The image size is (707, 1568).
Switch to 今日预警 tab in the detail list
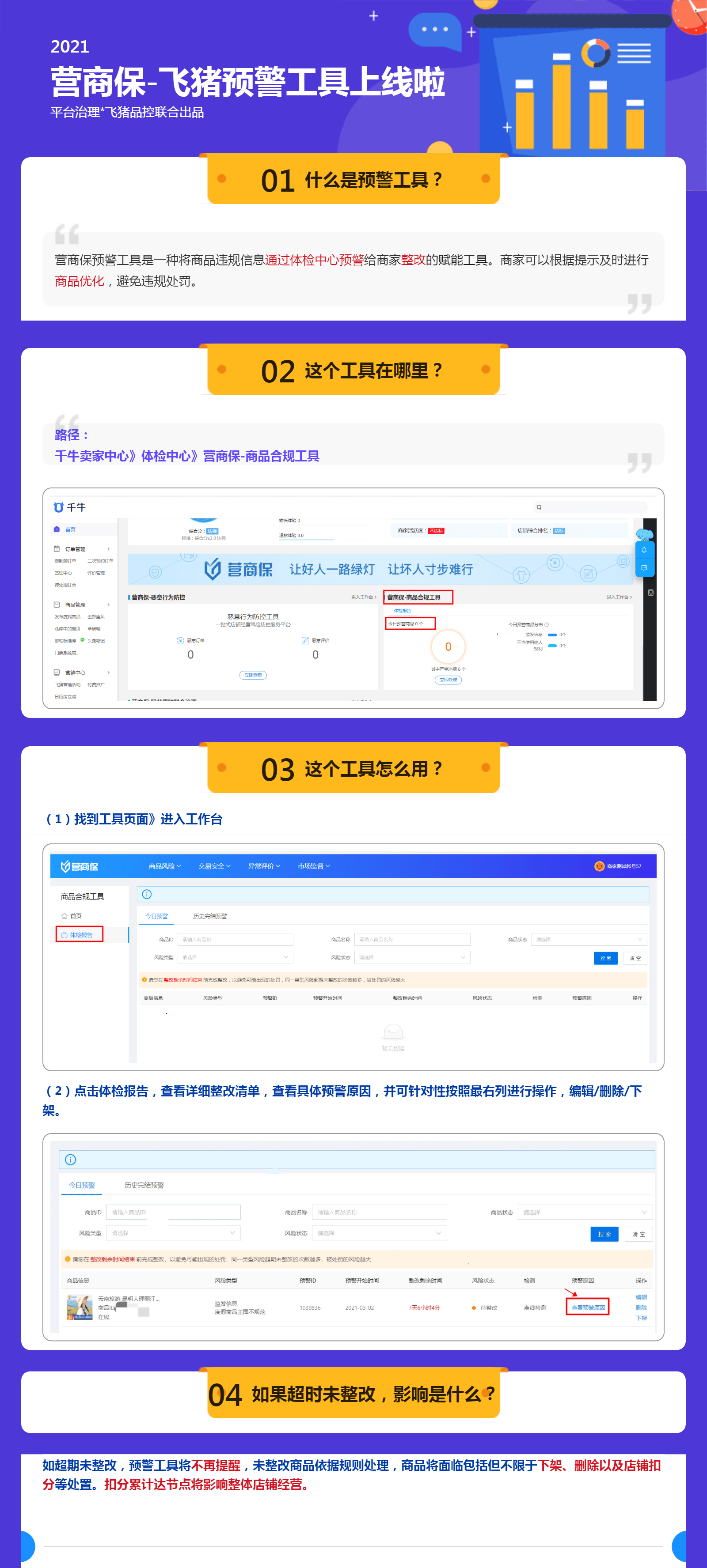tap(82, 1185)
